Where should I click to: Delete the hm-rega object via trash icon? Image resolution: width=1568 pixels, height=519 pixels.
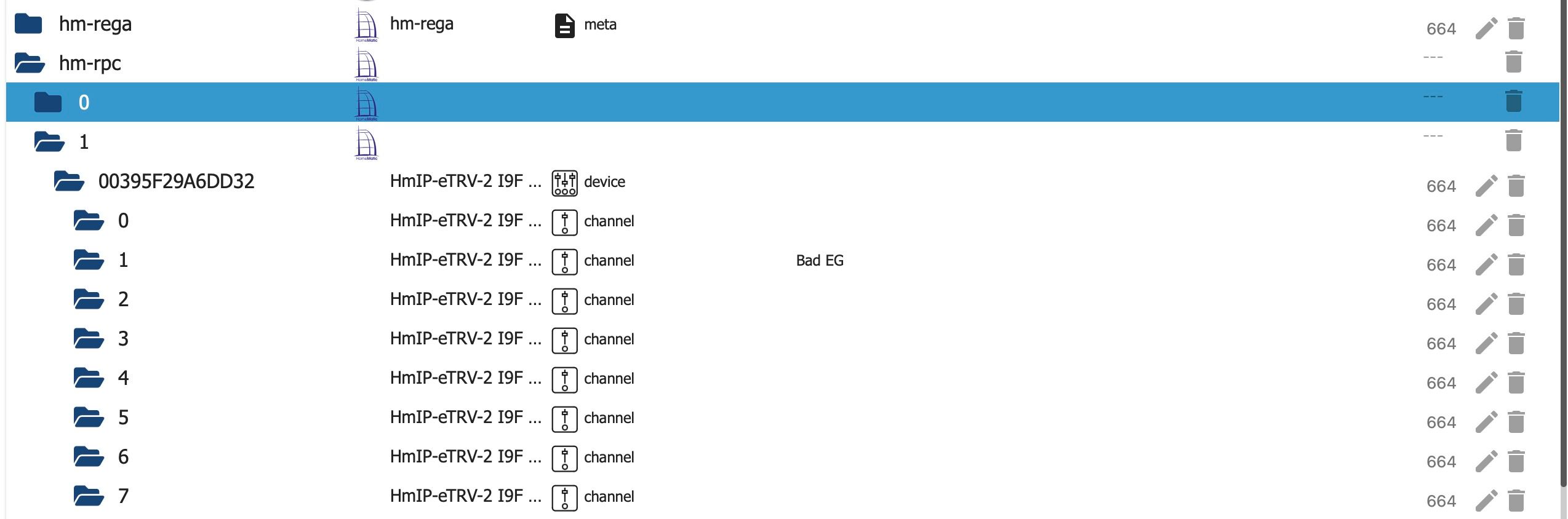(1516, 28)
